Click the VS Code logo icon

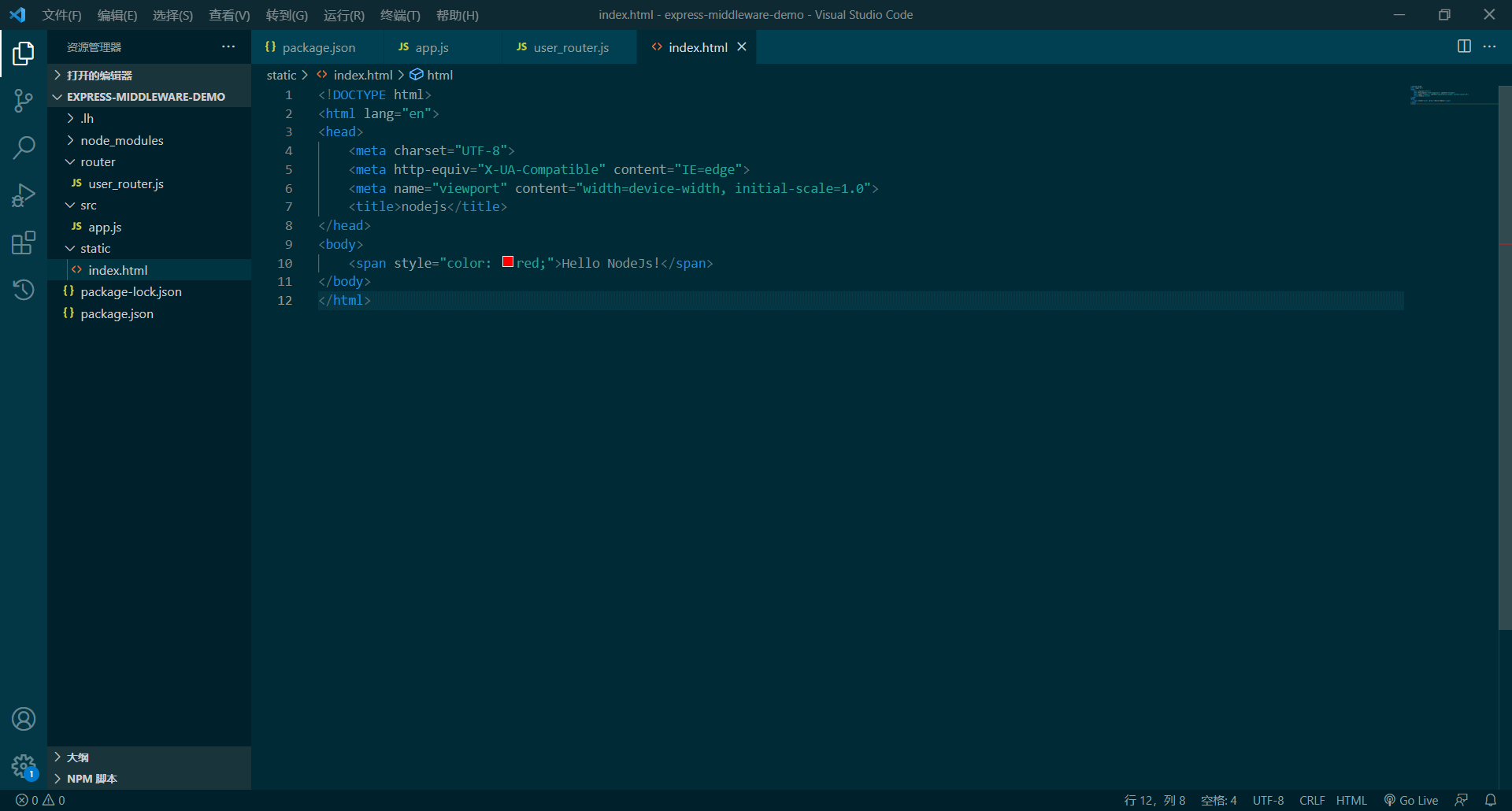pyautogui.click(x=17, y=15)
